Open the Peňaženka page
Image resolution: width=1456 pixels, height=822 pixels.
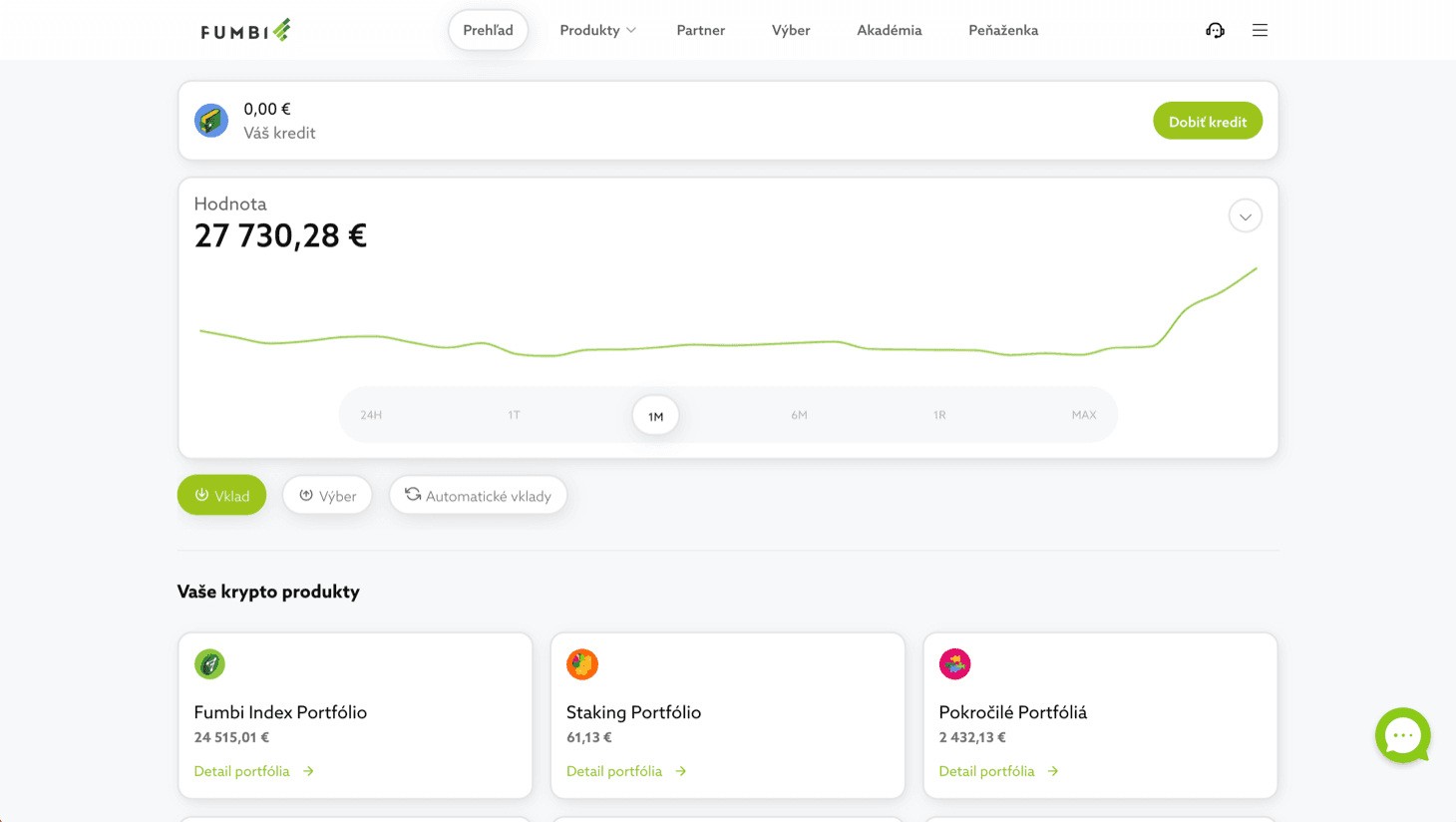click(x=1003, y=30)
